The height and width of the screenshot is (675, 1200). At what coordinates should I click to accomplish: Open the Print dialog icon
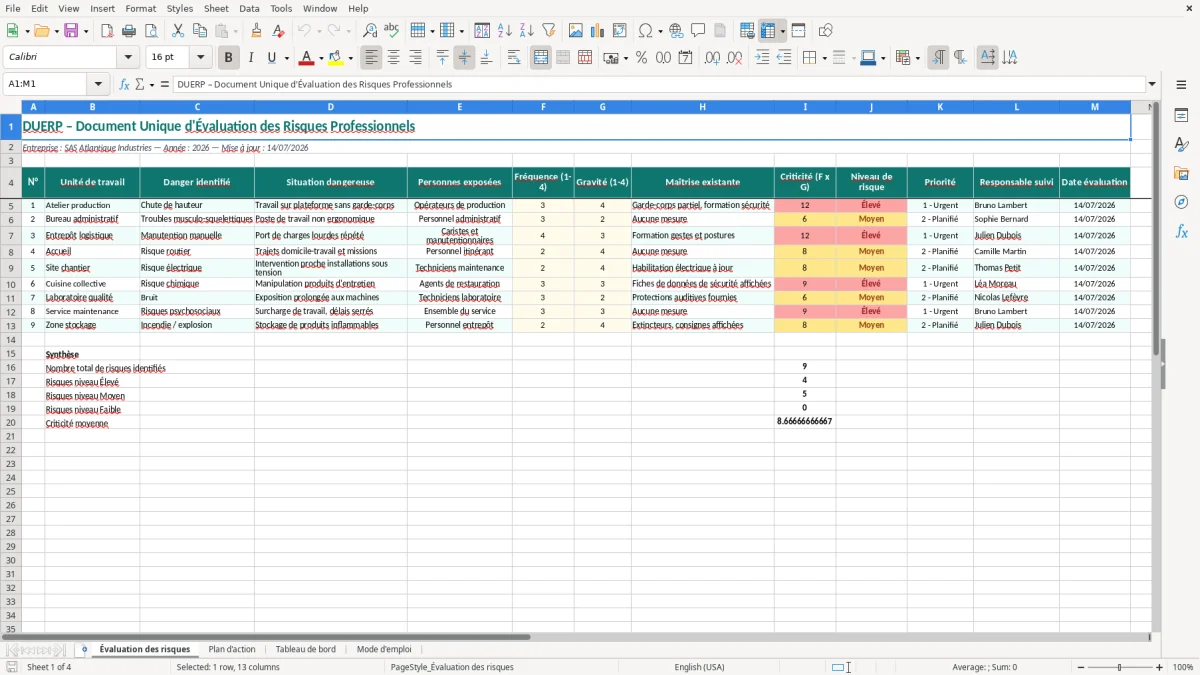coord(129,31)
